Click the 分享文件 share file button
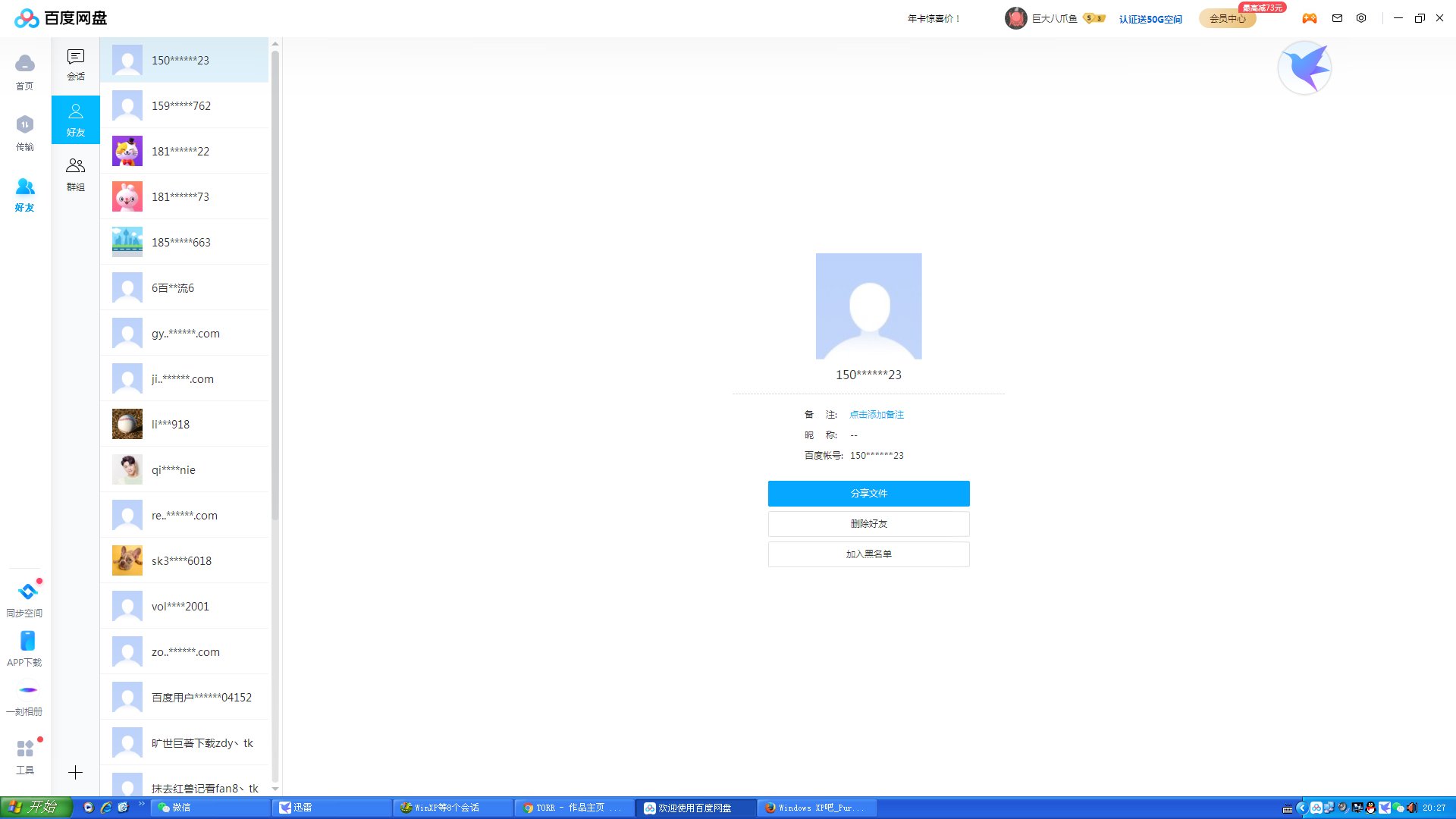The height and width of the screenshot is (819, 1456). tap(868, 494)
